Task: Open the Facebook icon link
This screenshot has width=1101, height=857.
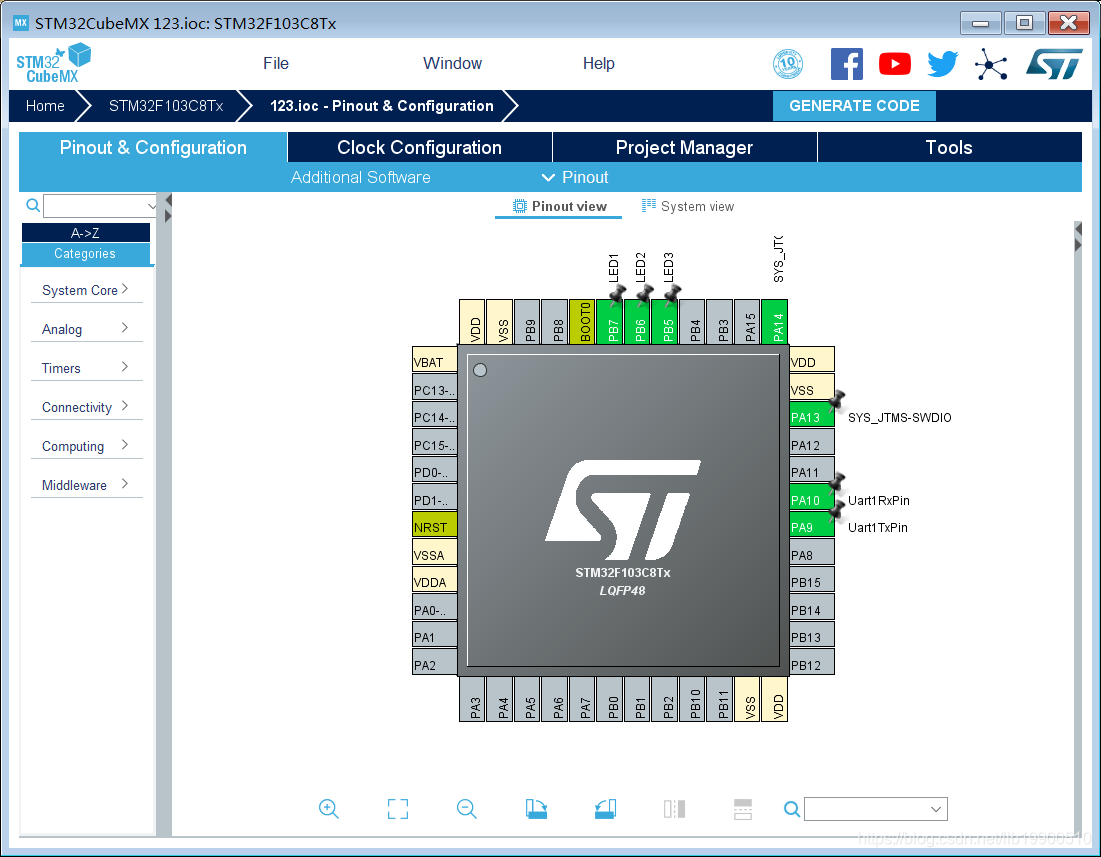Action: tap(847, 64)
